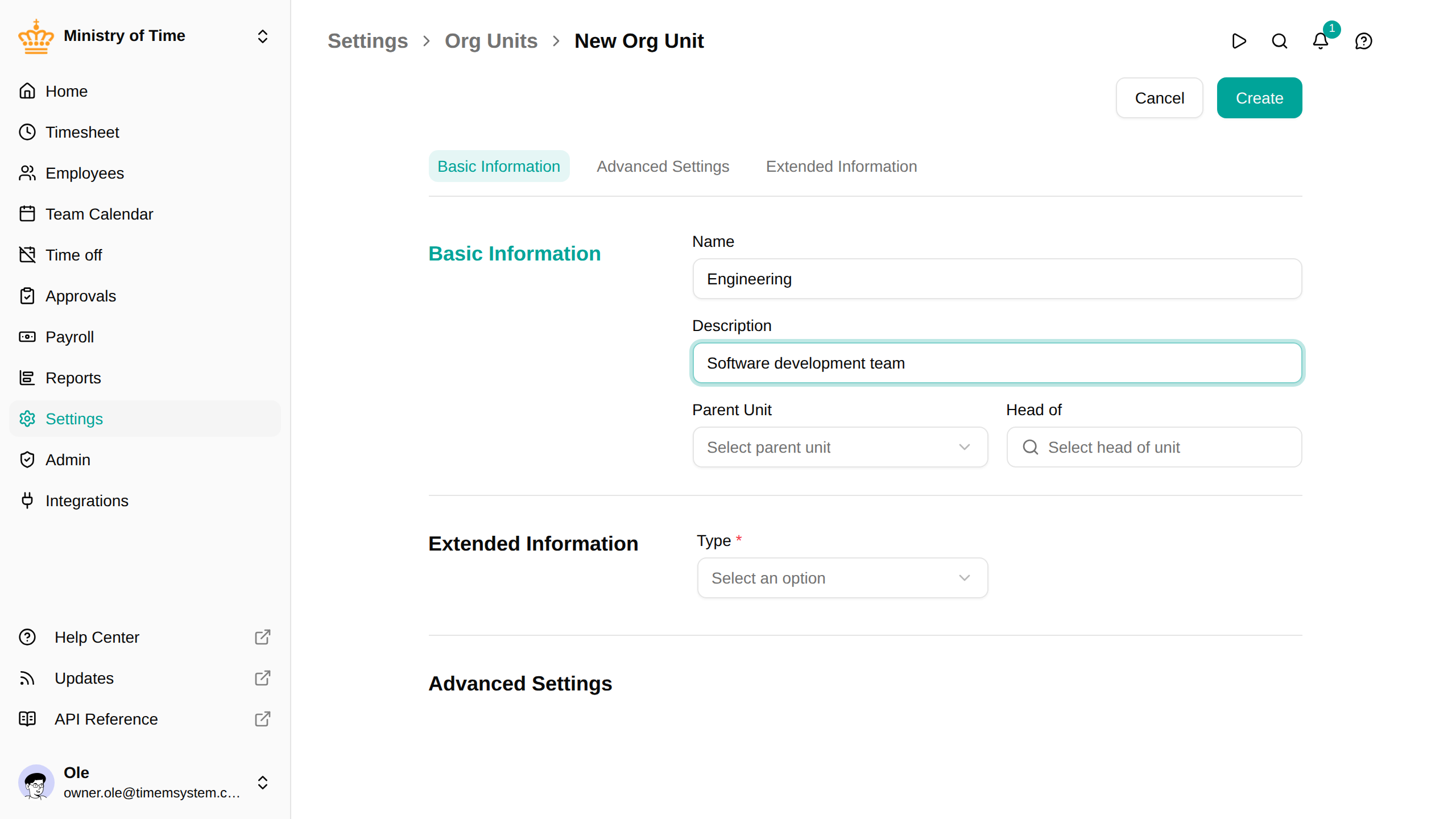Click the Ministry of Time crown logo
The image size is (1456, 819).
click(36, 36)
